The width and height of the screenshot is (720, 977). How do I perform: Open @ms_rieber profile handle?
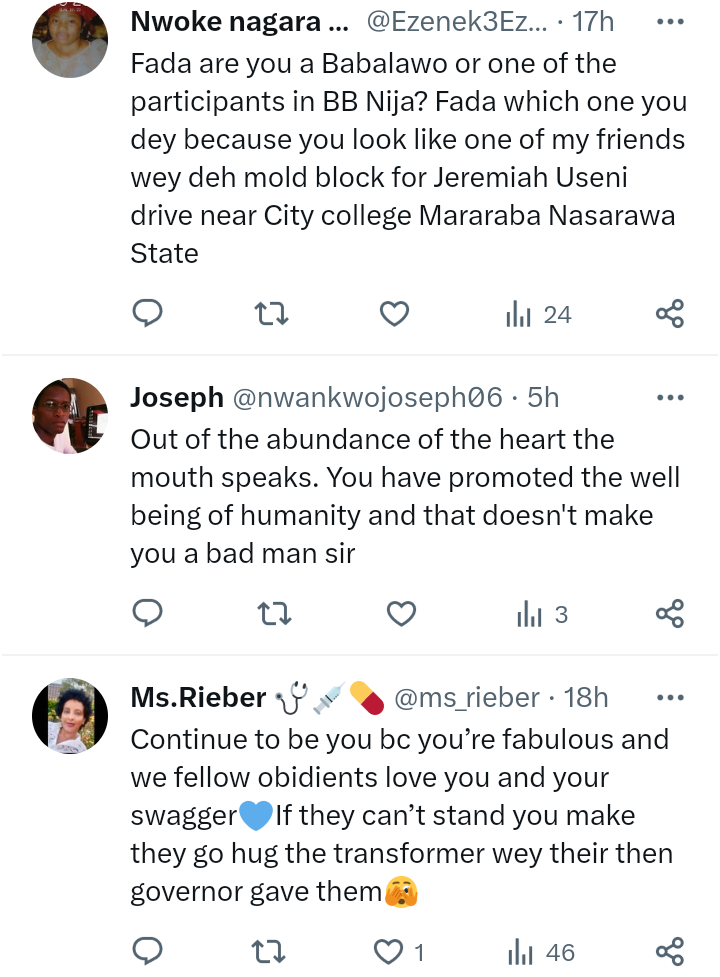[468, 697]
